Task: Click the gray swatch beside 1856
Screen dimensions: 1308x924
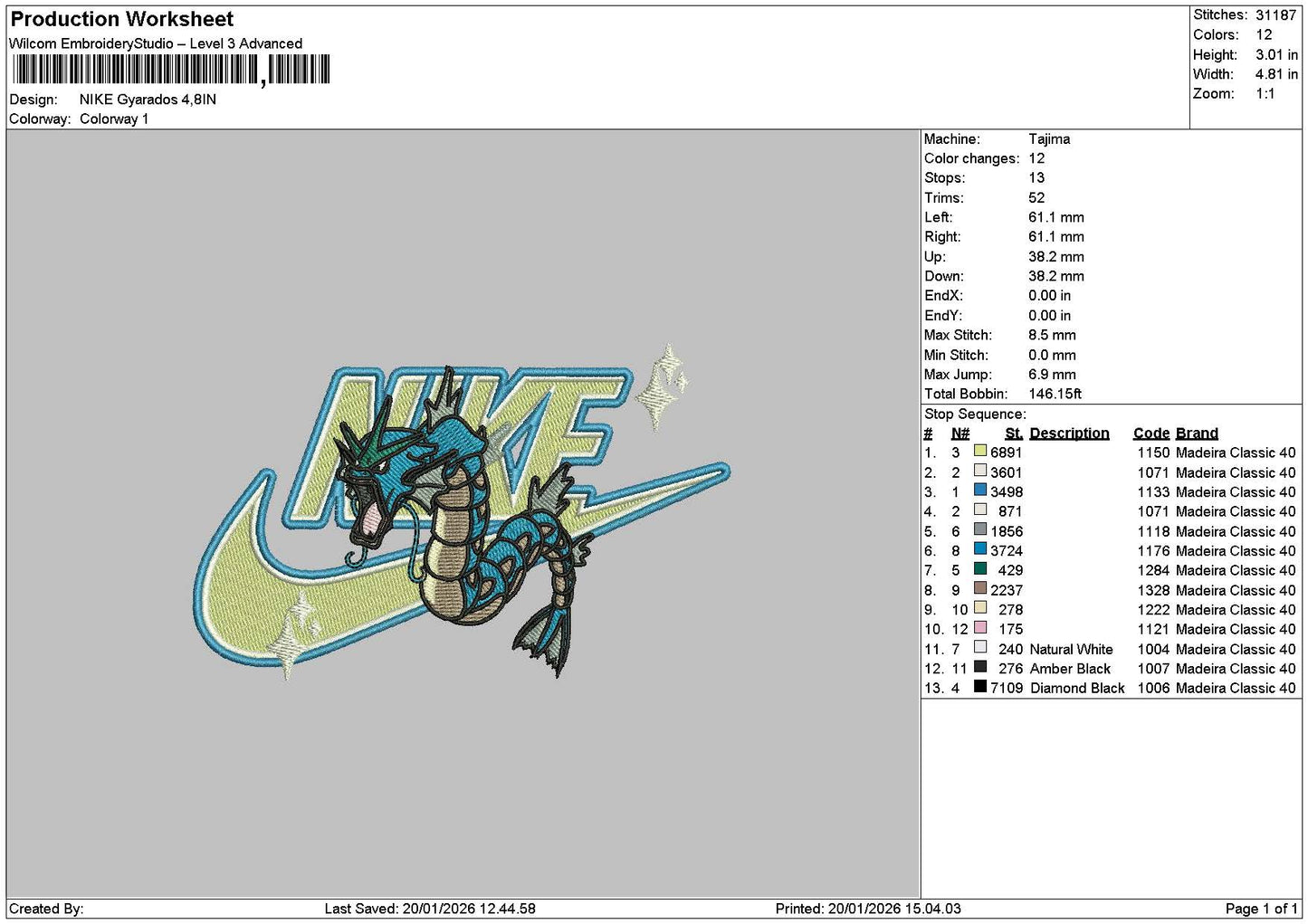Action: (980, 529)
